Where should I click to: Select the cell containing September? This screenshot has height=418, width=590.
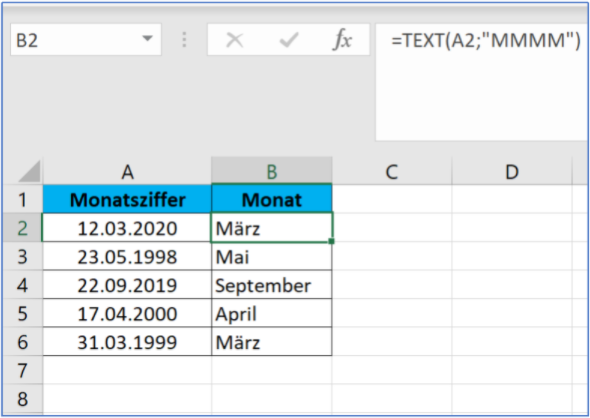[x=272, y=285]
